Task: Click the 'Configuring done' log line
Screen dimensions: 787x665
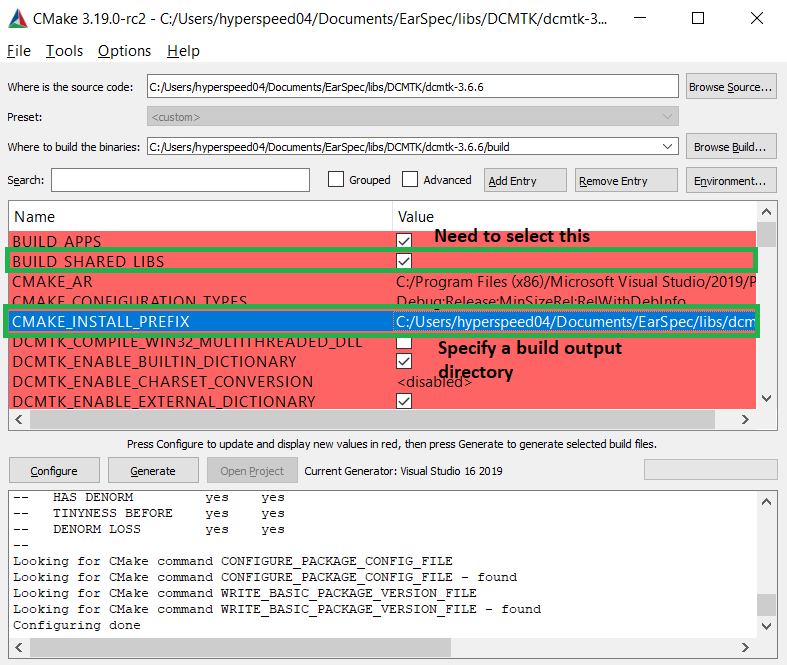Action: 77,625
